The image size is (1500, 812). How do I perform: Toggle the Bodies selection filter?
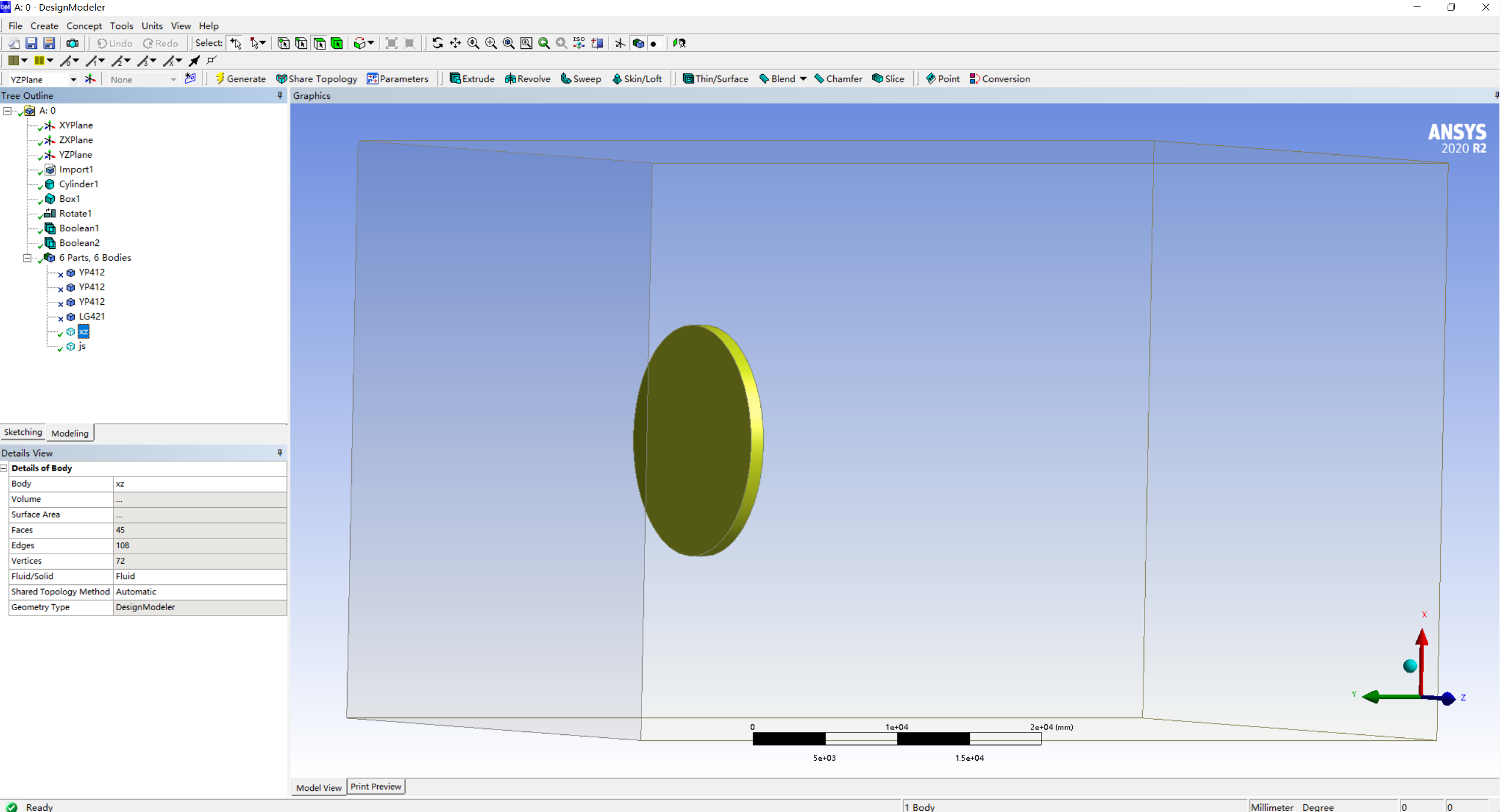[337, 43]
